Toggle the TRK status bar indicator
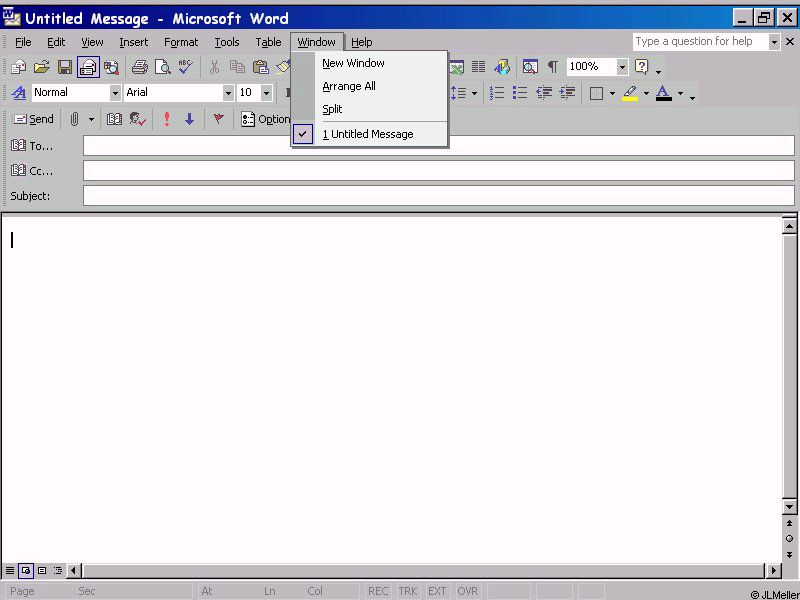The width and height of the screenshot is (800, 600). tap(408, 591)
